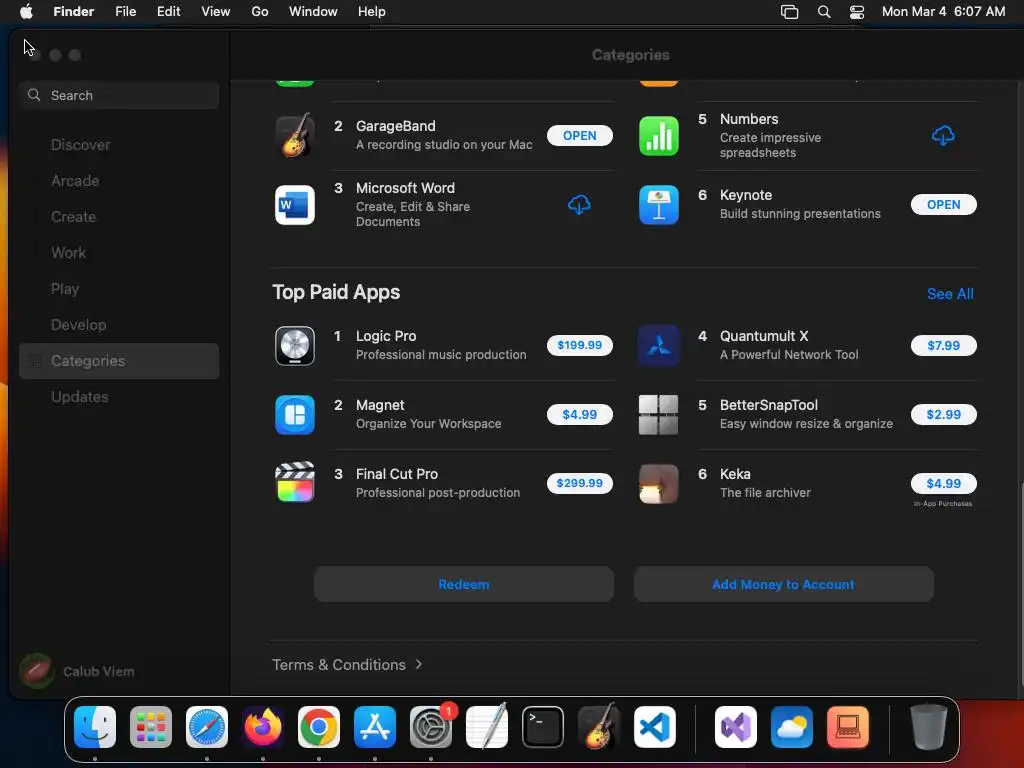Open Google Chrome from the Dock
The height and width of the screenshot is (768, 1024).
pyautogui.click(x=319, y=727)
